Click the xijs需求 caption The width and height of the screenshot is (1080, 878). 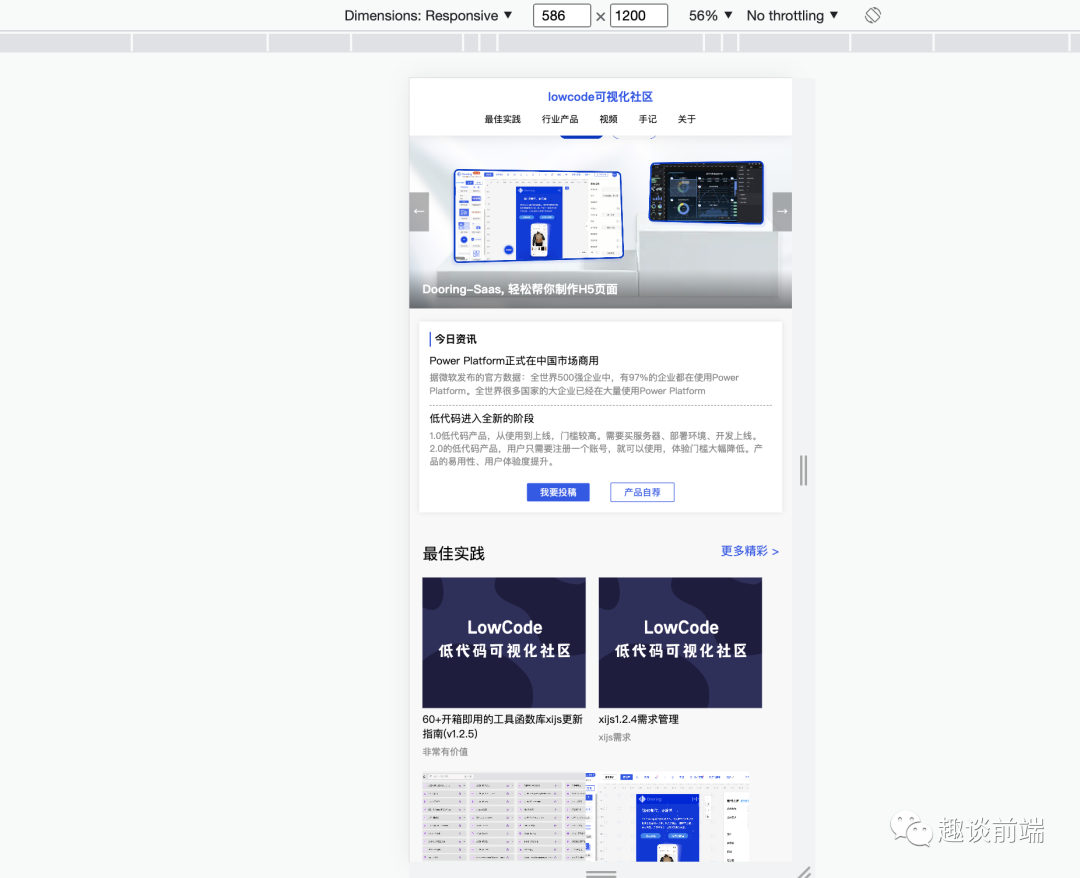point(614,738)
